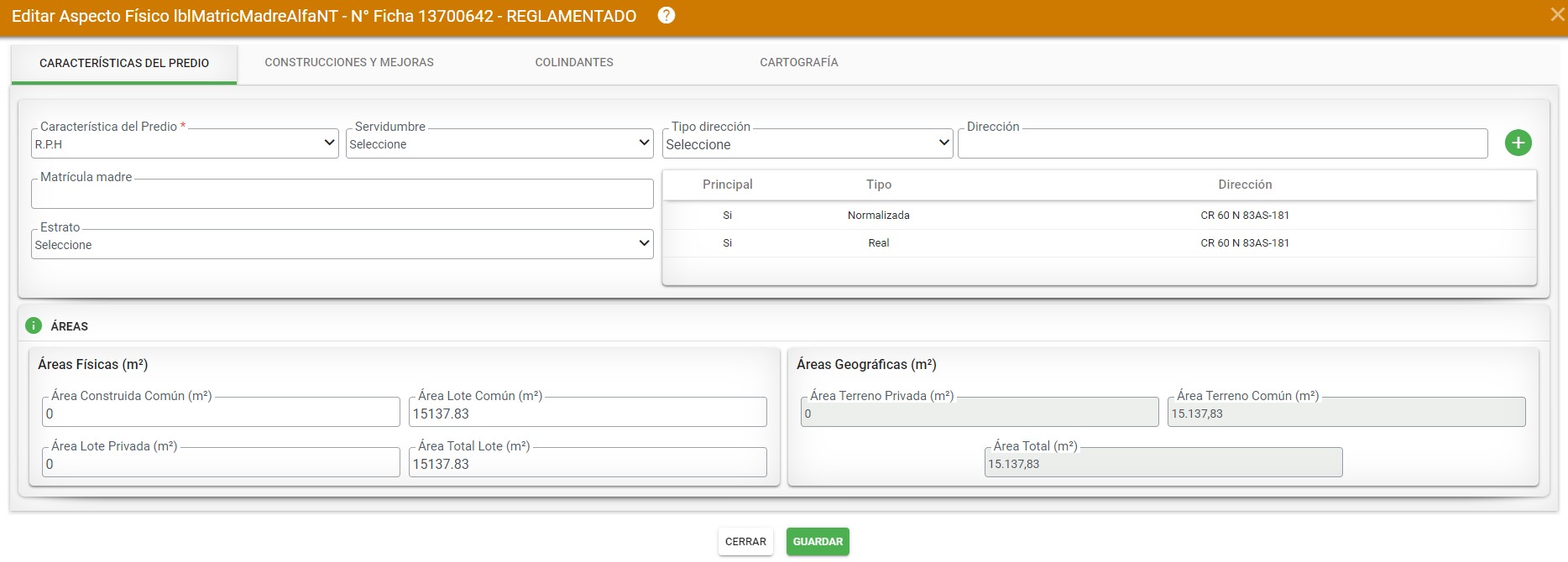
Task: Open the Cartografía tab
Action: 799,62
